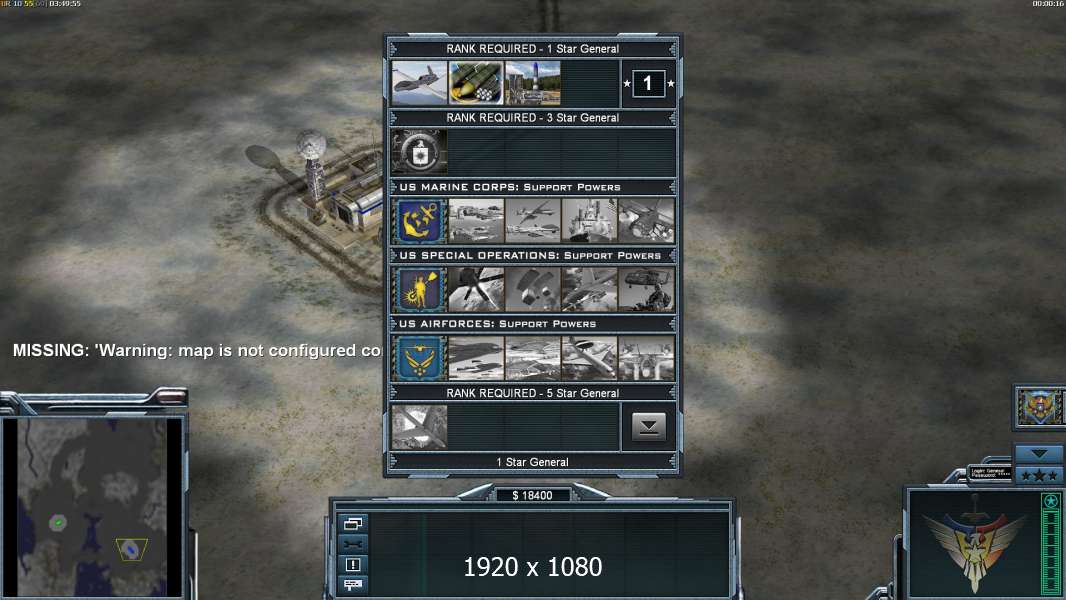The width and height of the screenshot is (1066, 600).
Task: Select the US Airforces emblem
Action: coord(419,358)
